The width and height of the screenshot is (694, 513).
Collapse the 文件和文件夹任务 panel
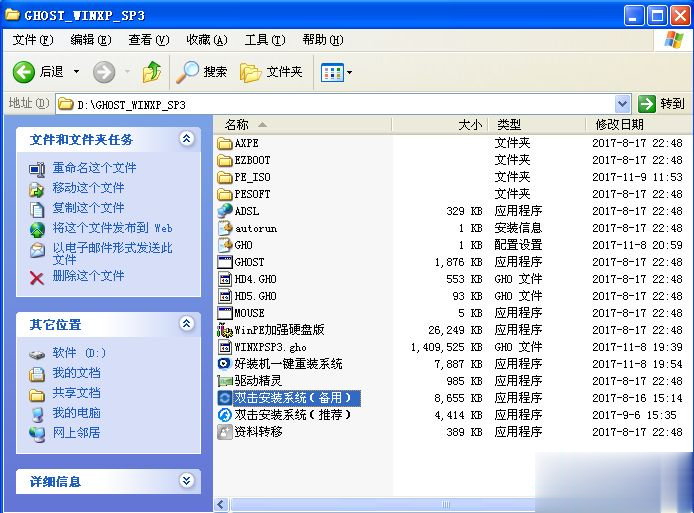(187, 139)
